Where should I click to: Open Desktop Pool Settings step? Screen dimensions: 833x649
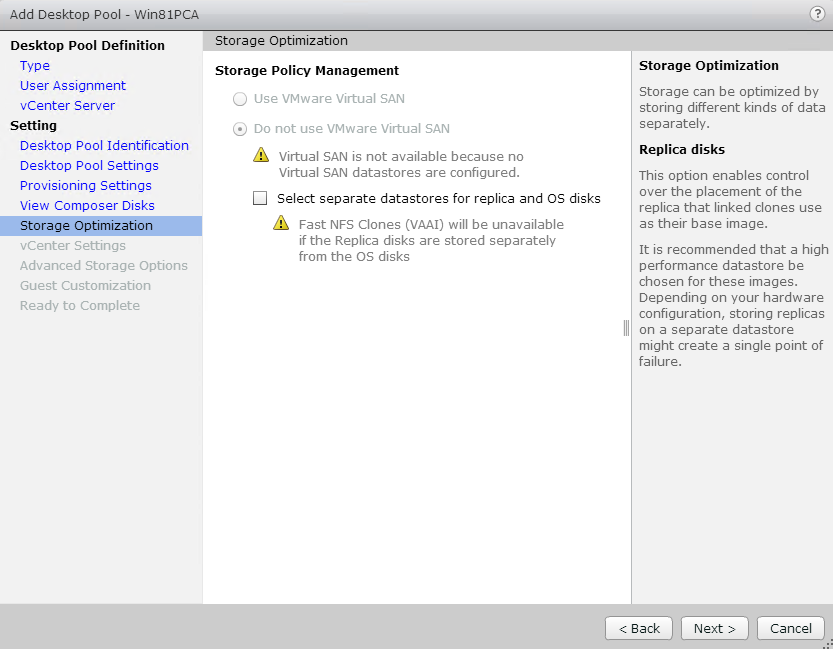pos(89,166)
